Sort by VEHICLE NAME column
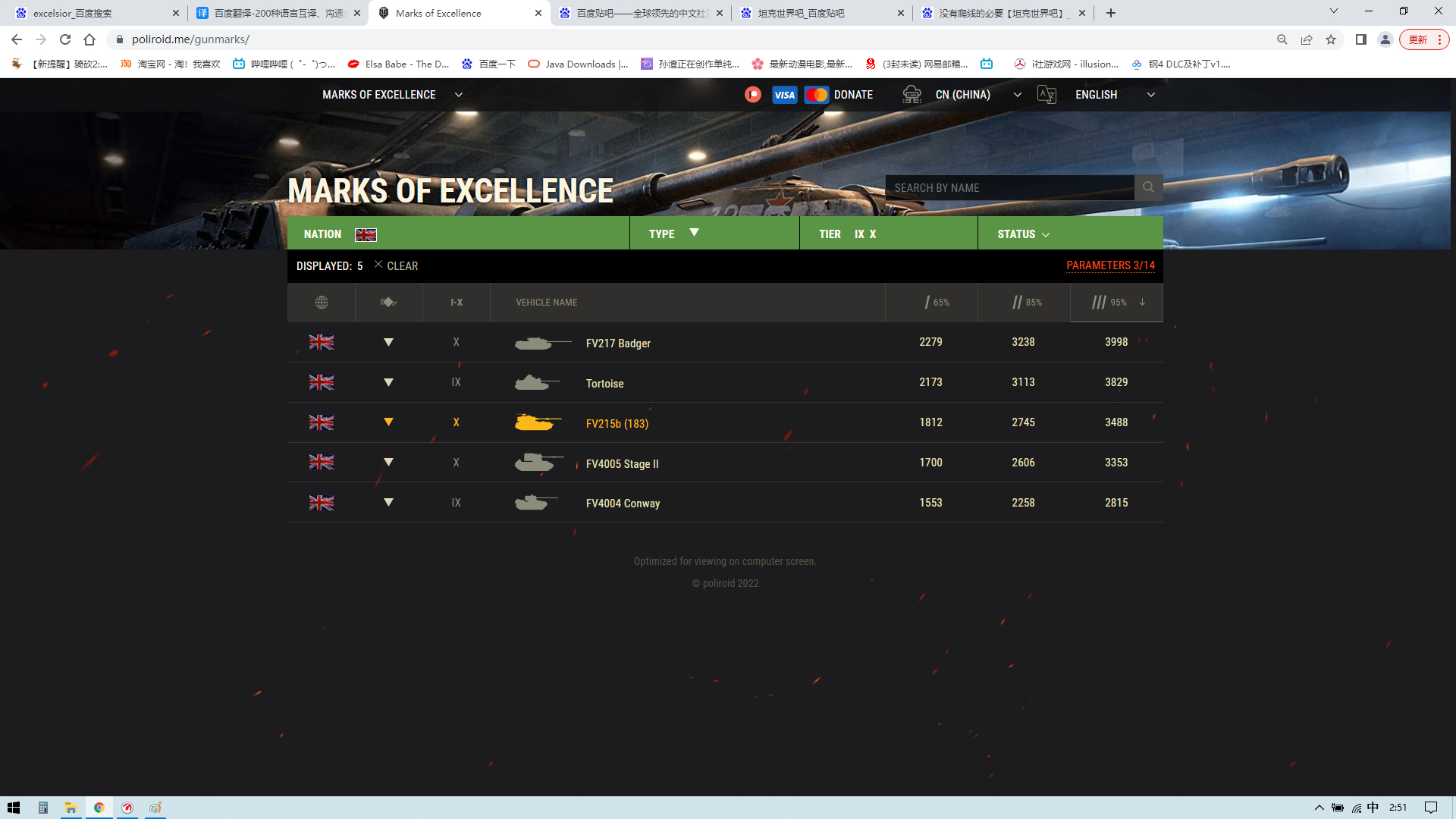Image resolution: width=1456 pixels, height=819 pixels. (547, 302)
